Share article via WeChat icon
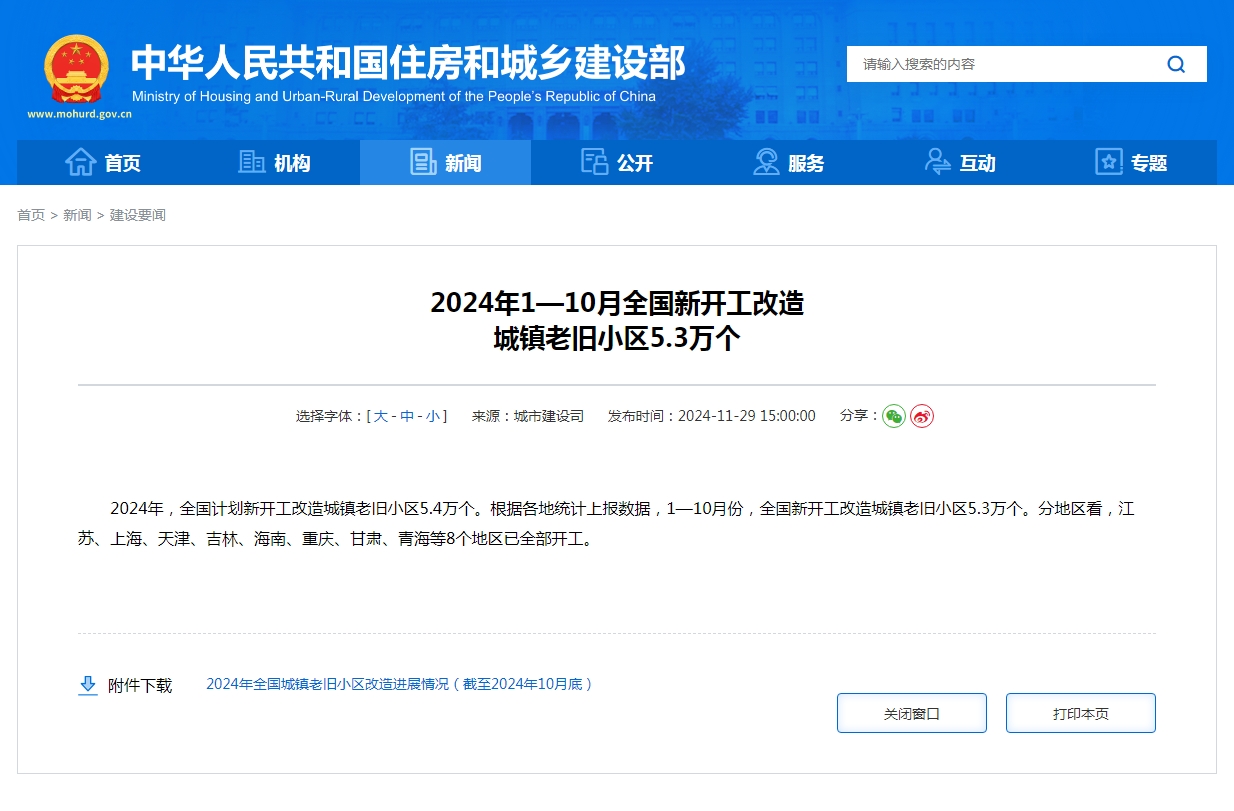The image size is (1234, 811). click(894, 416)
